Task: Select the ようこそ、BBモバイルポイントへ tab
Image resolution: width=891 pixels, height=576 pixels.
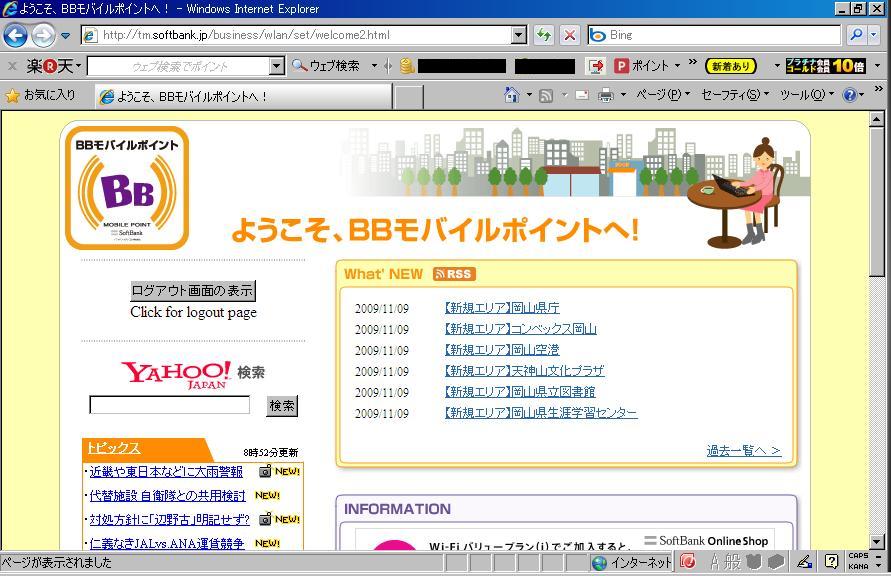Action: point(243,97)
